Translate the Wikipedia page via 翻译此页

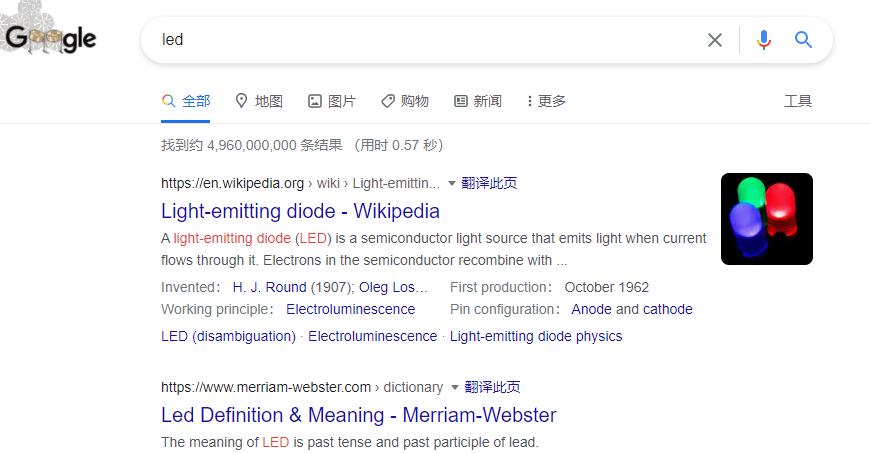click(490, 183)
